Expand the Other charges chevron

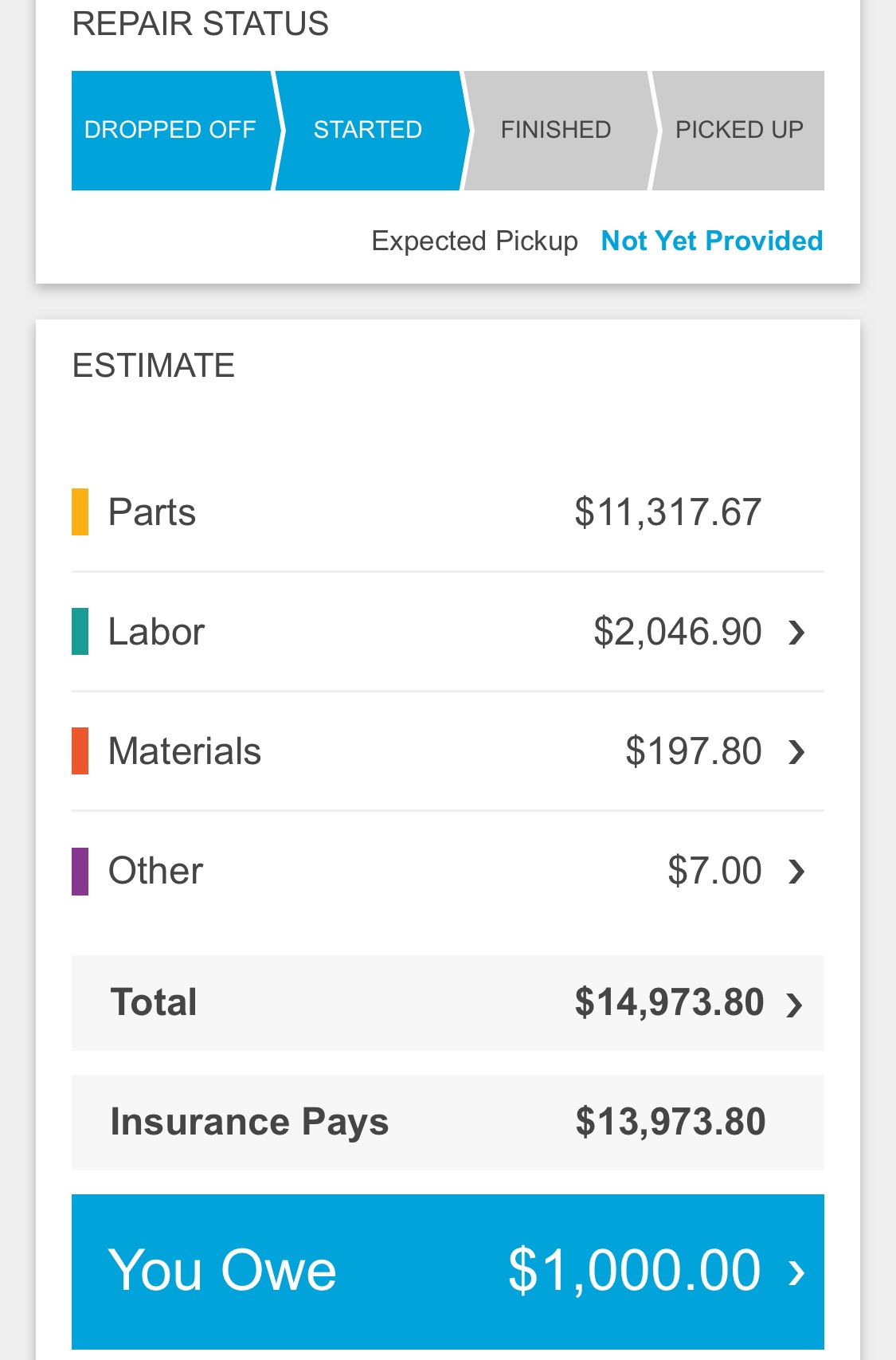(796, 872)
